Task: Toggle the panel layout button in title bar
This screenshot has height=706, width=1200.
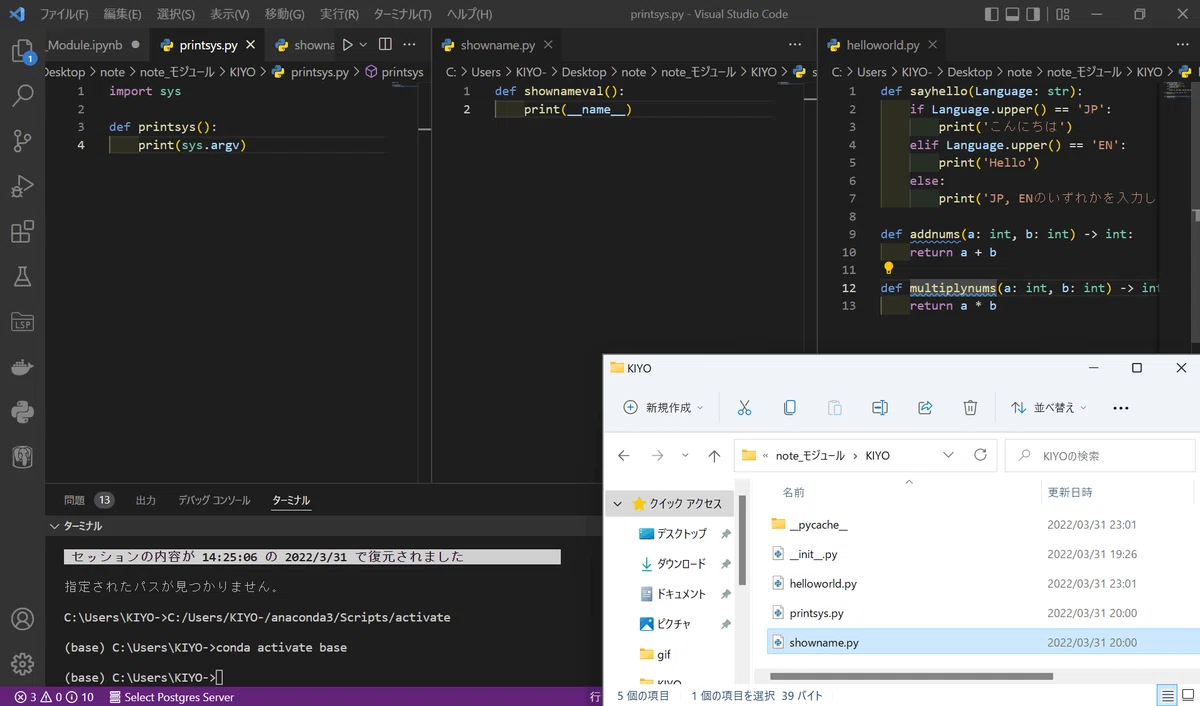Action: [x=1013, y=14]
